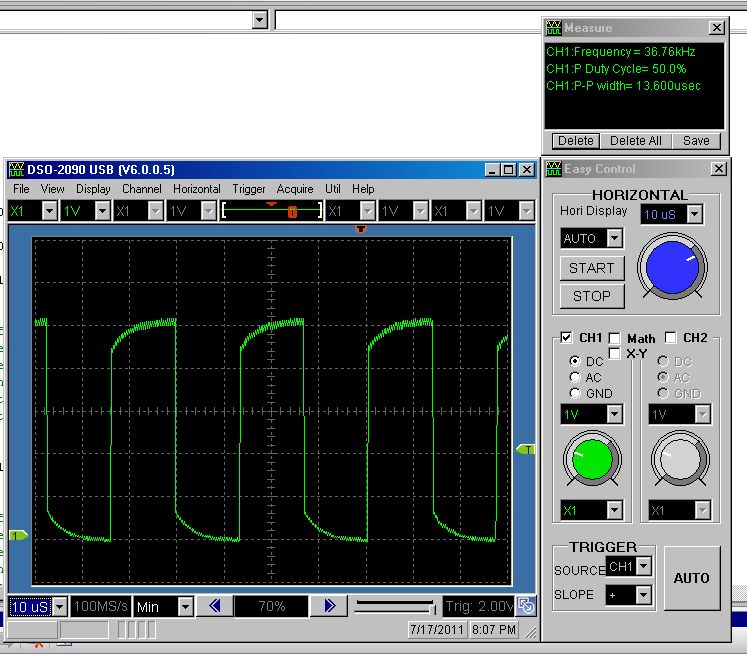Screen dimensions: 747x663
Task: Open the Hori Display 10 uS dropdown
Action: 695,214
